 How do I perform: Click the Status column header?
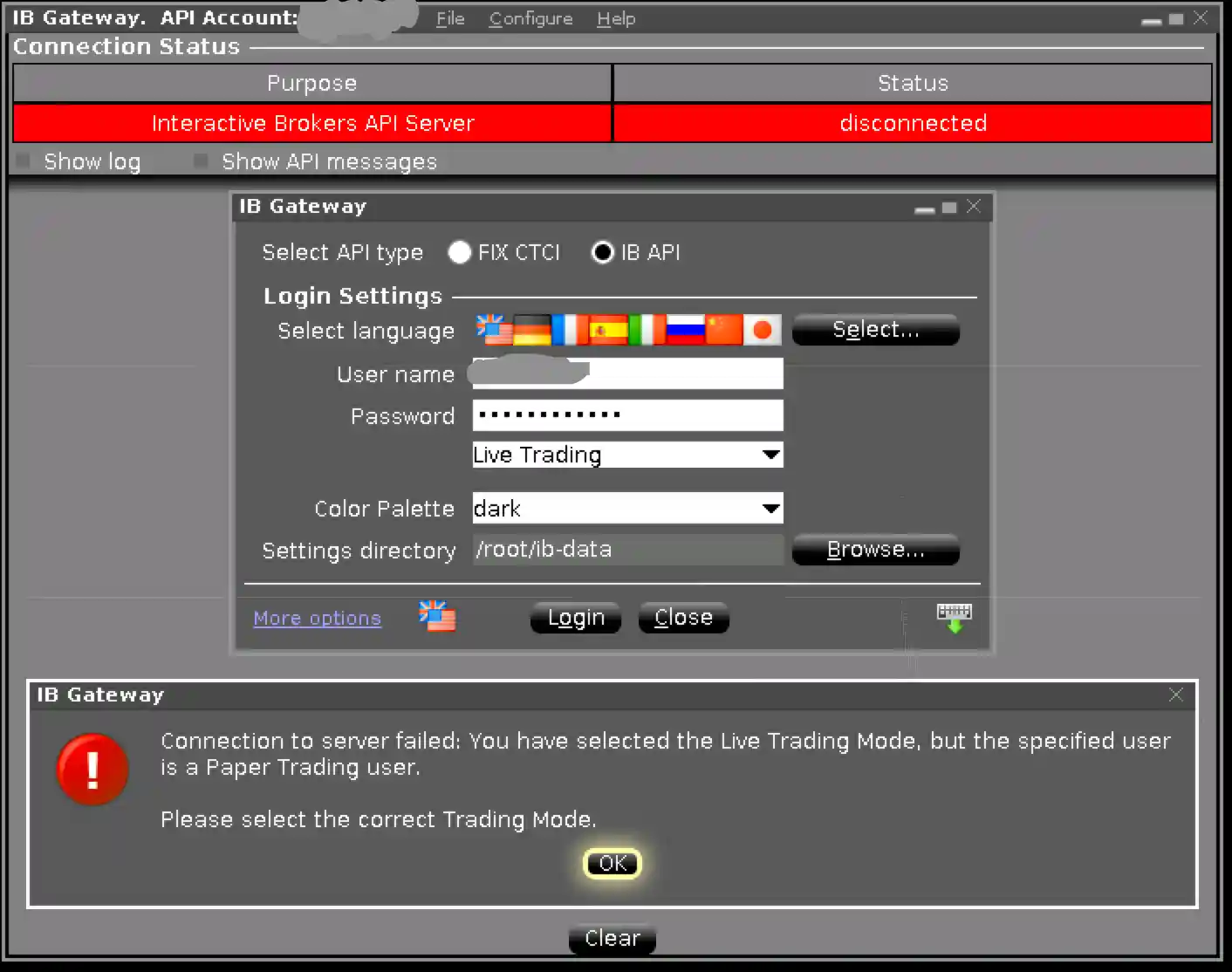[913, 83]
